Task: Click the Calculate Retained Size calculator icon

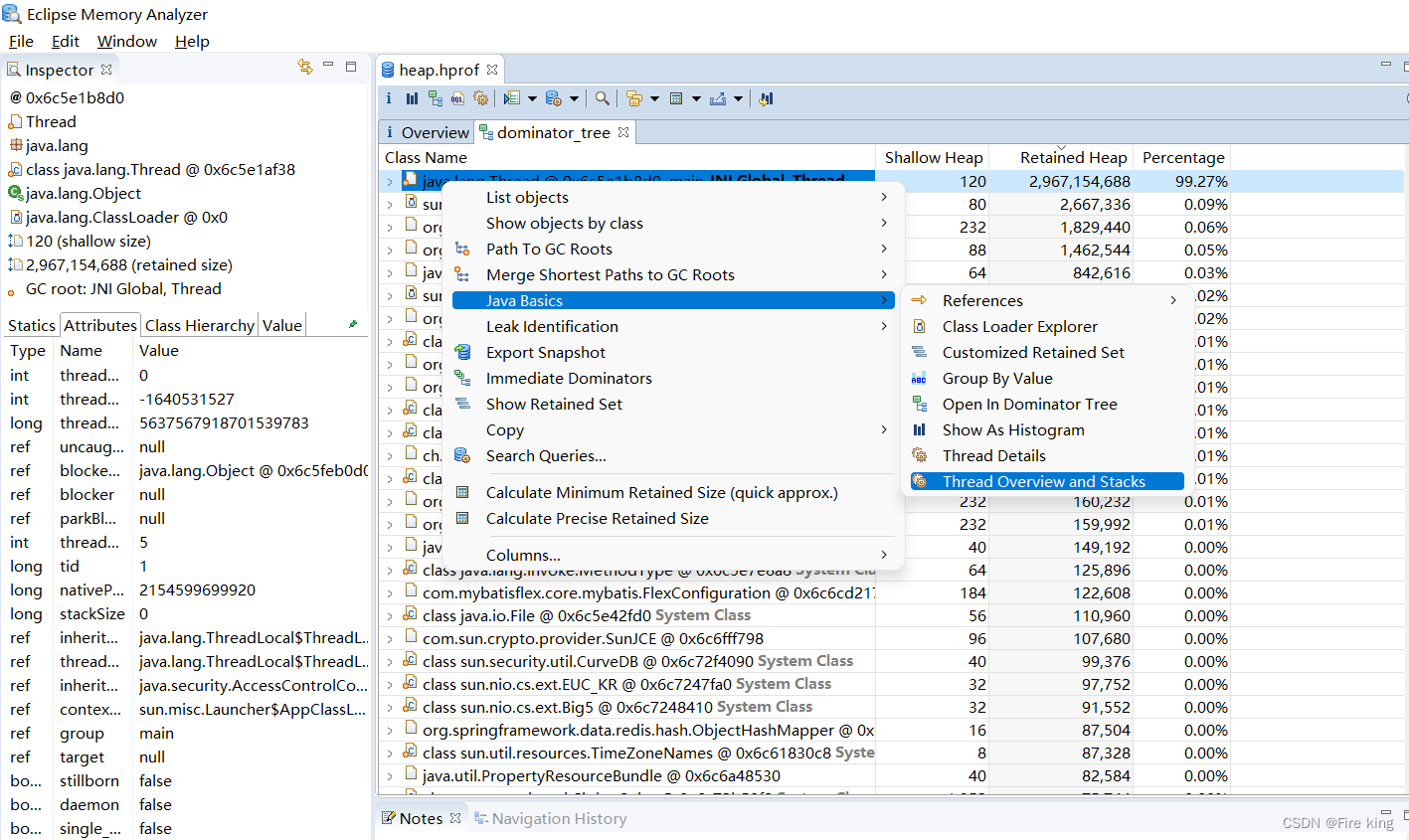Action: [x=676, y=98]
